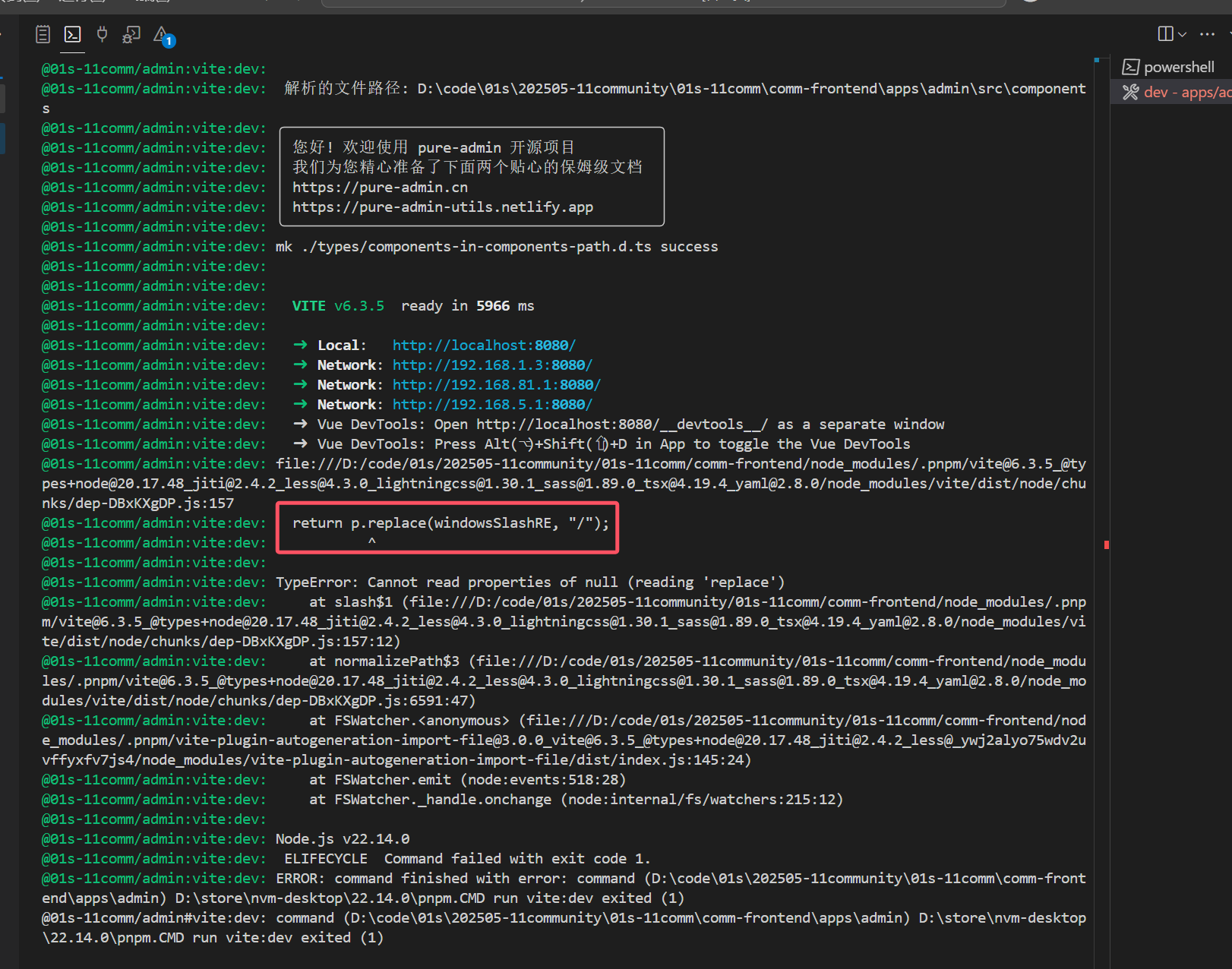Click the 'at FSWatcher.emit (node:events:518:28)' line

tap(467, 780)
